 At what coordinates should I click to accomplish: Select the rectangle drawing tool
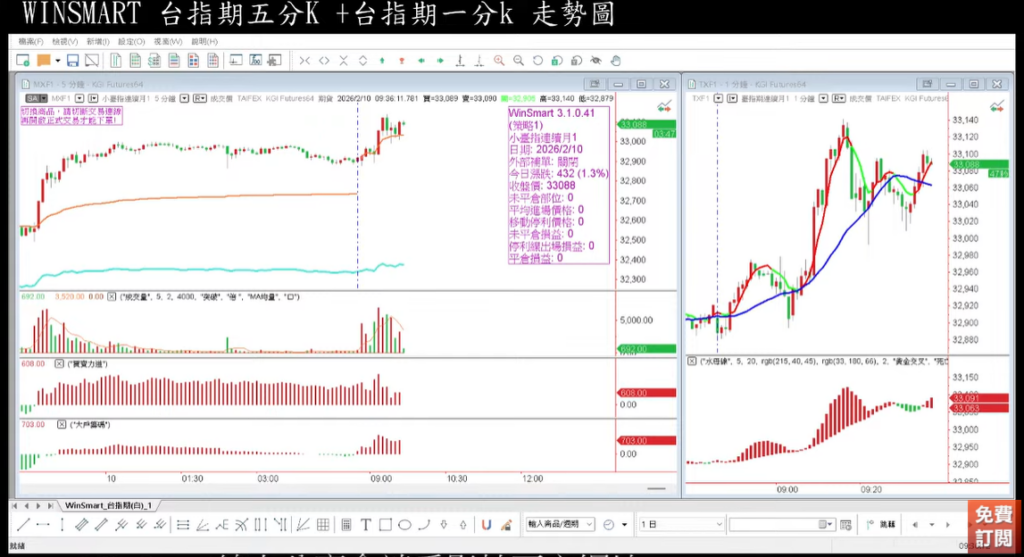[385, 525]
